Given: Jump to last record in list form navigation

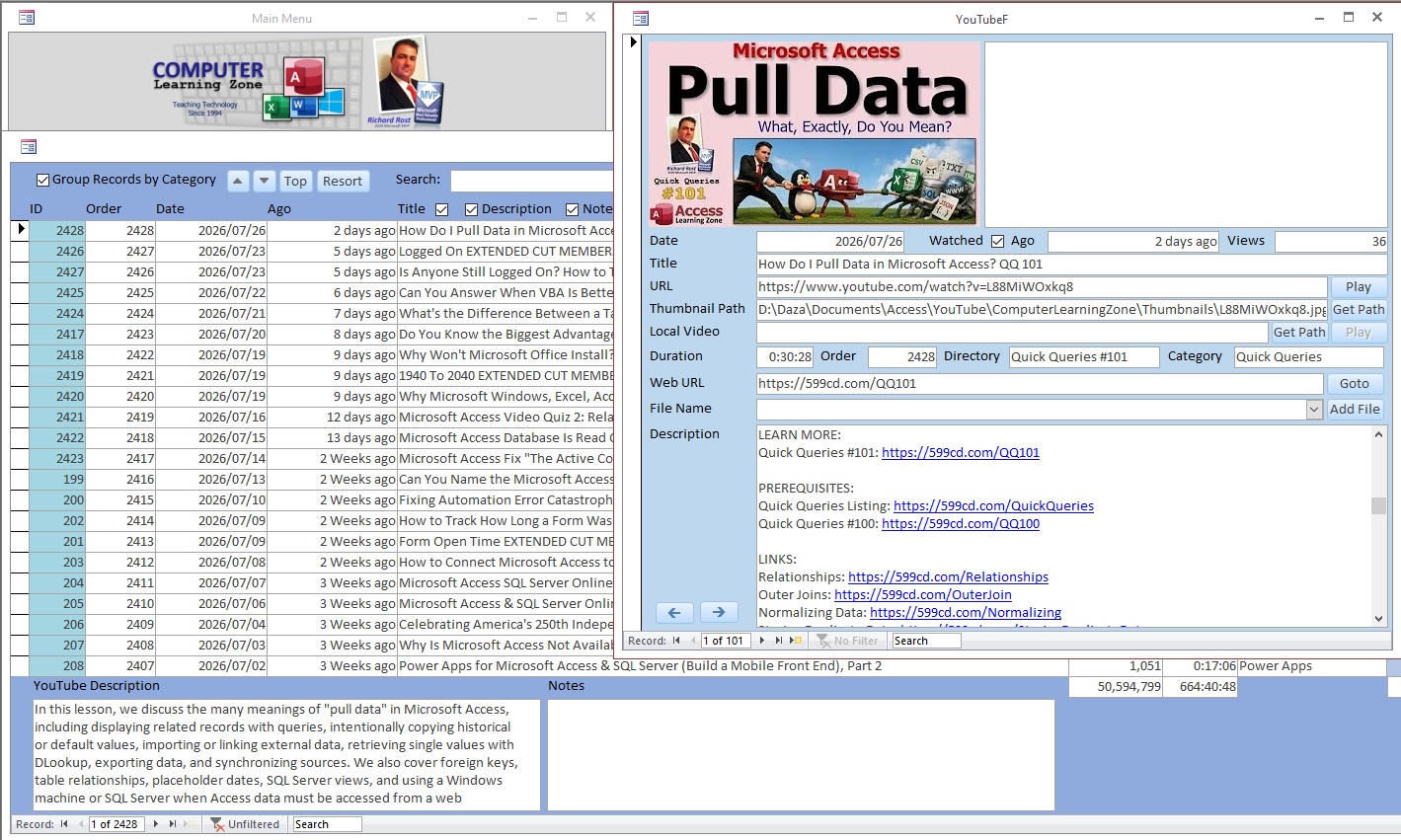Looking at the screenshot, I should point(172,824).
